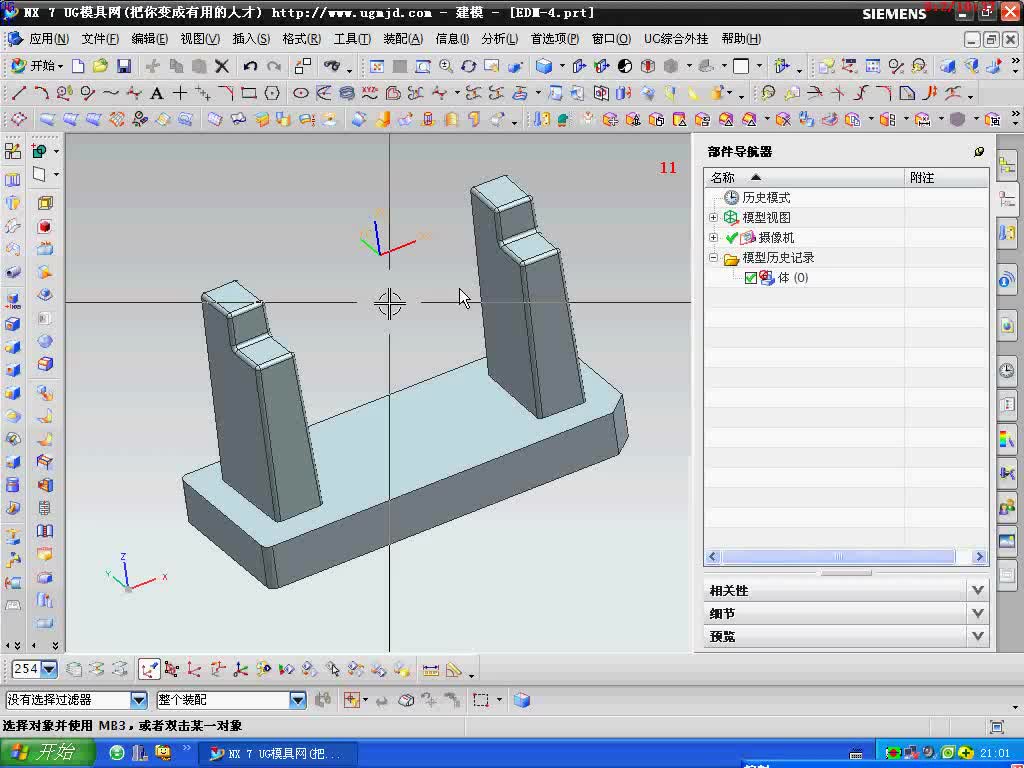Open the 帮助(H) menu
The image size is (1024, 768).
pos(741,39)
